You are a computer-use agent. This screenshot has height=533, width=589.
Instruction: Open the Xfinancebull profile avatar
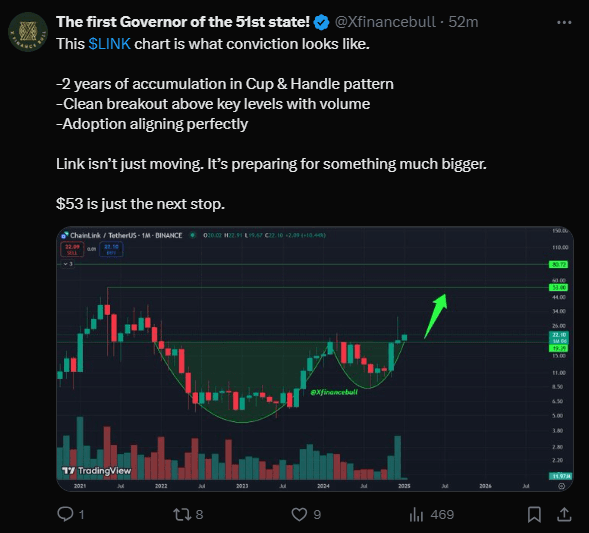point(28,32)
